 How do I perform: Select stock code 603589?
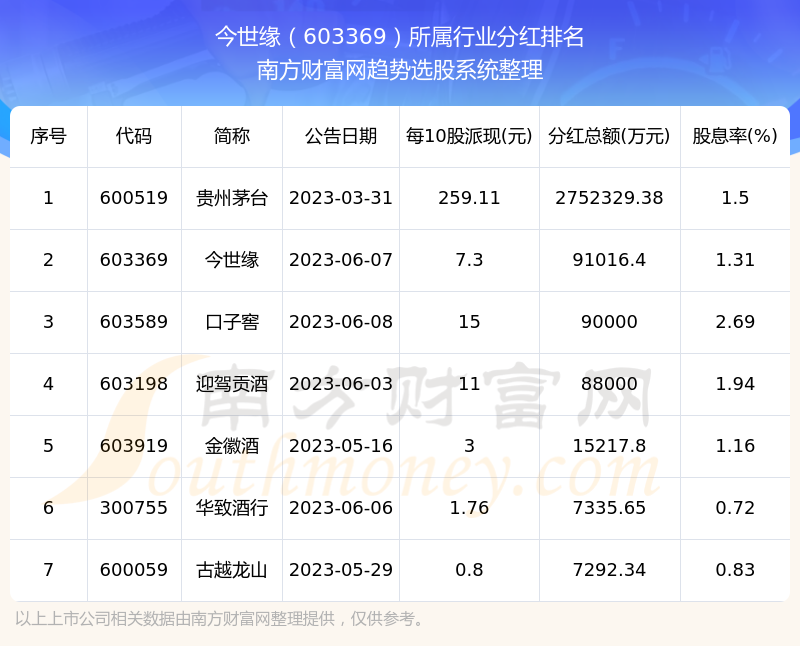[134, 322]
